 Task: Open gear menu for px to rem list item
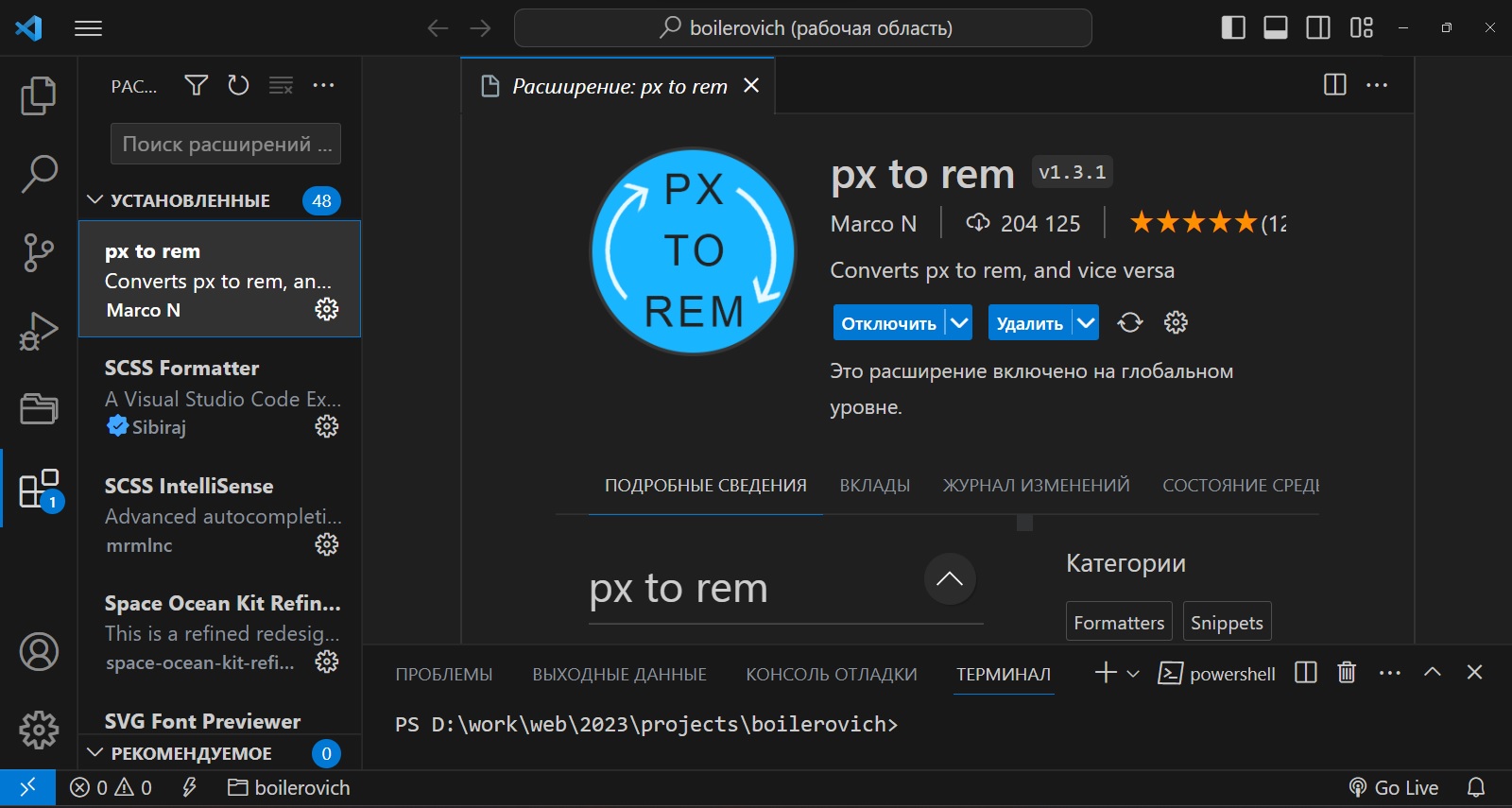(327, 309)
